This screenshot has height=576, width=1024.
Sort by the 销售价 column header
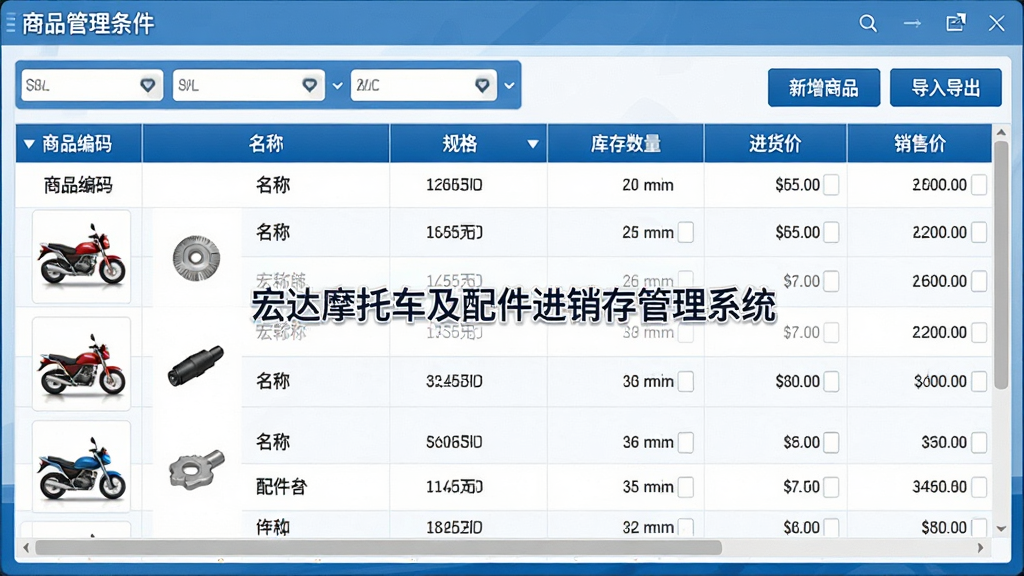pos(920,144)
